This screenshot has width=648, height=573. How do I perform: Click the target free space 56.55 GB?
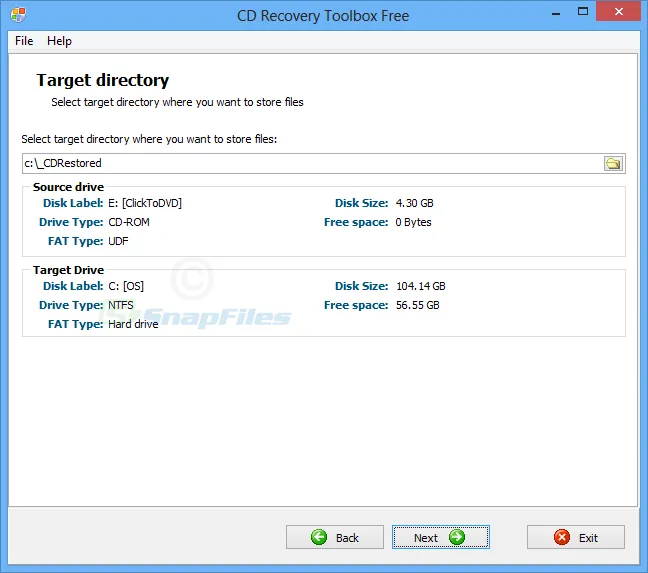pos(417,305)
